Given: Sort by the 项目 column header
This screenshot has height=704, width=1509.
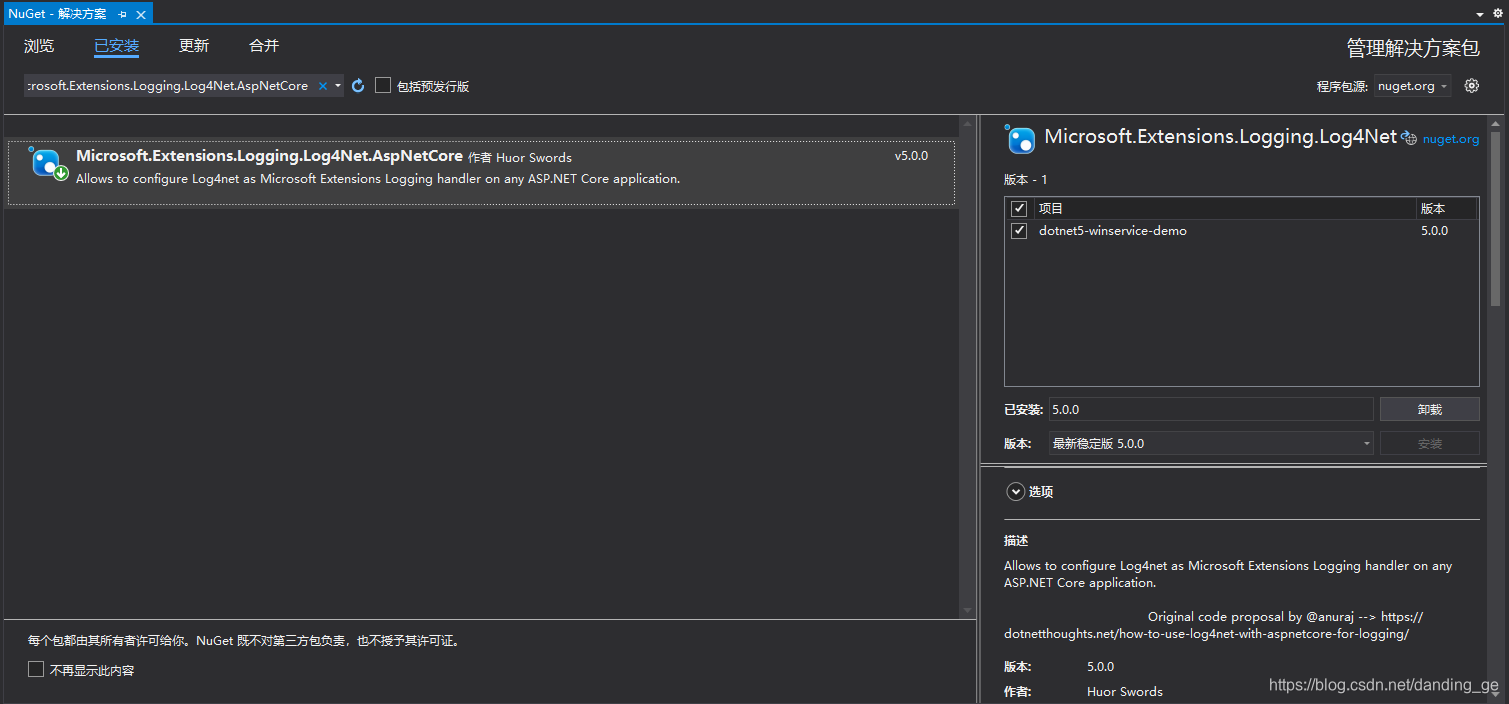Looking at the screenshot, I should (x=1224, y=209).
